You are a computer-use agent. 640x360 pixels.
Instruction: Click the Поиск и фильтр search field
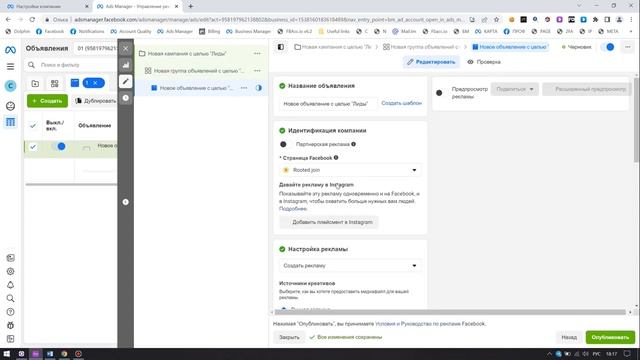coord(71,65)
